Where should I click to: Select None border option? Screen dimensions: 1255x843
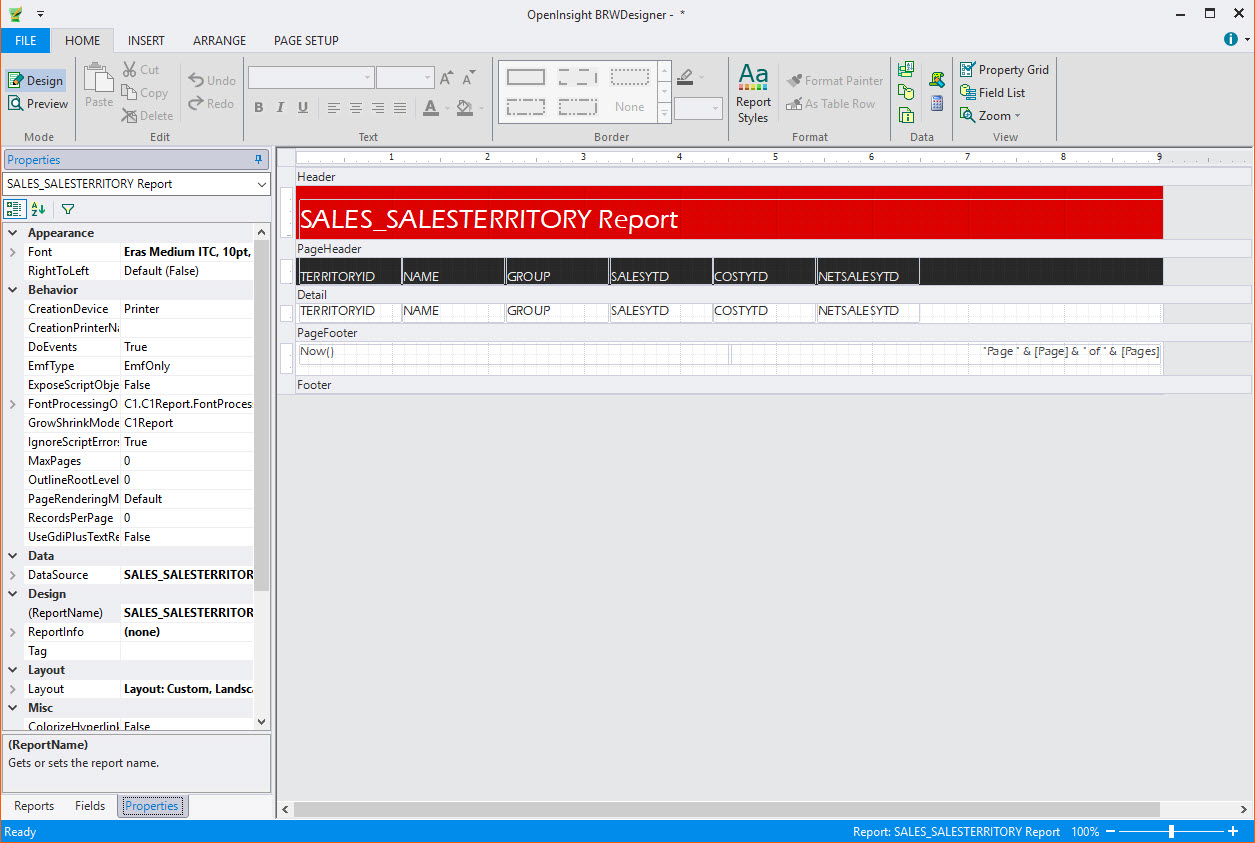(x=630, y=107)
